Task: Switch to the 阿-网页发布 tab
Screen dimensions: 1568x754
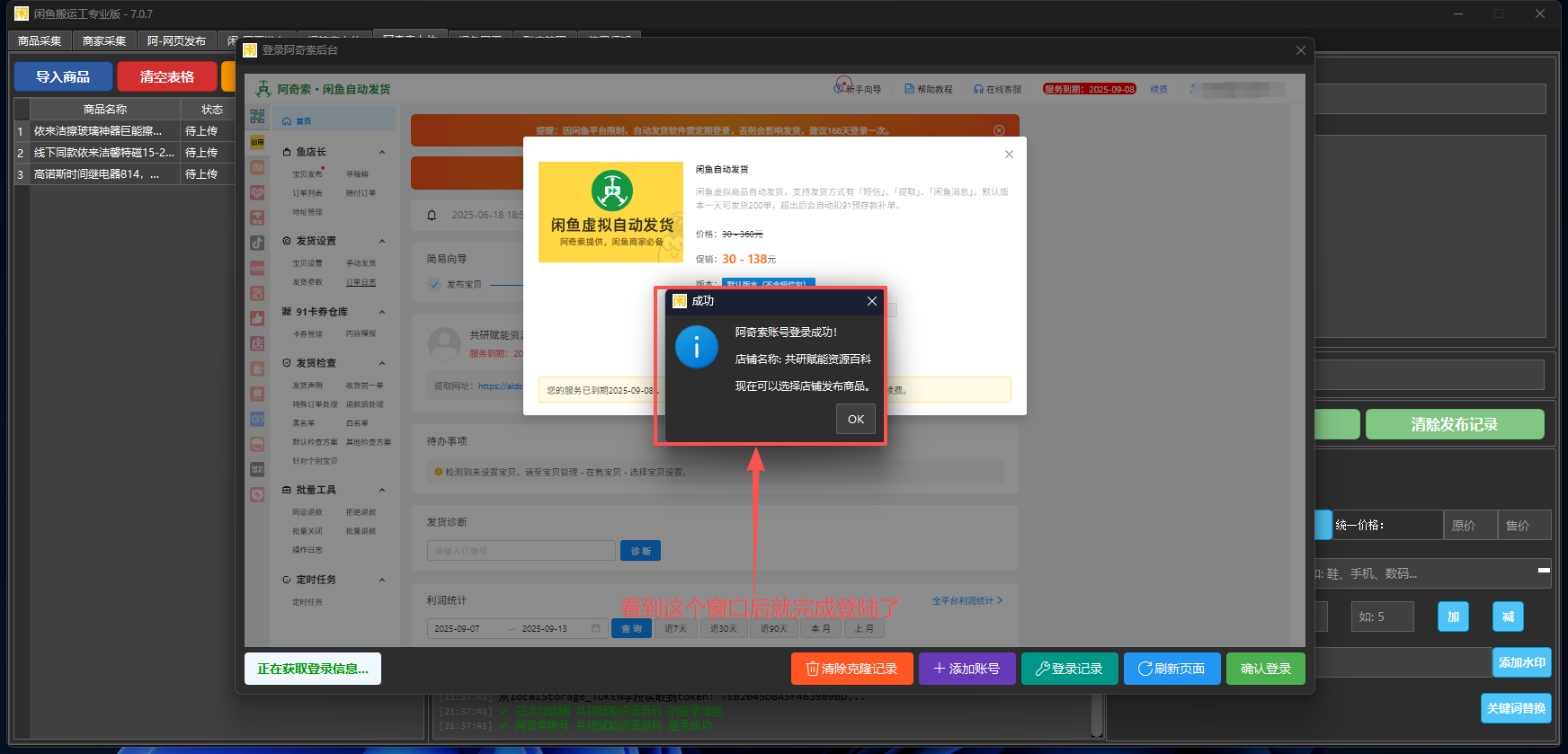Action: coord(176,41)
